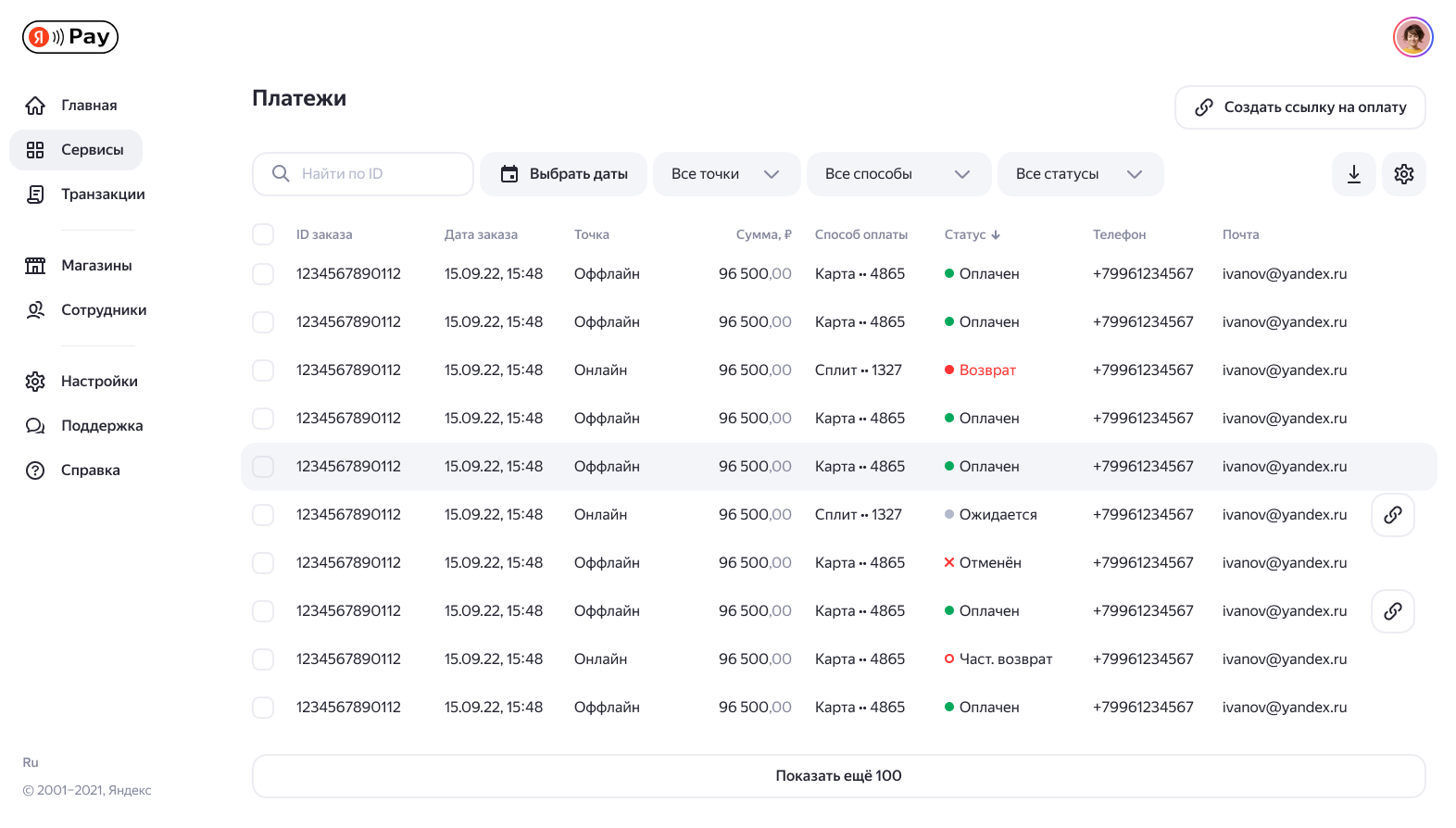Expand the Все статусы dropdown
This screenshot has height=828, width=1456.
coord(1079,174)
